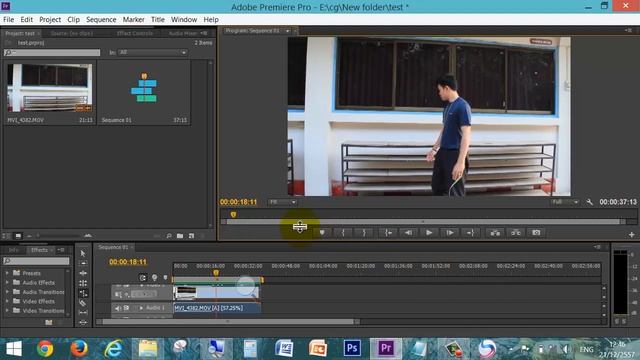This screenshot has height=360, width=640.
Task: Click the timeline timecode 00:00:18:11
Action: pos(128,262)
